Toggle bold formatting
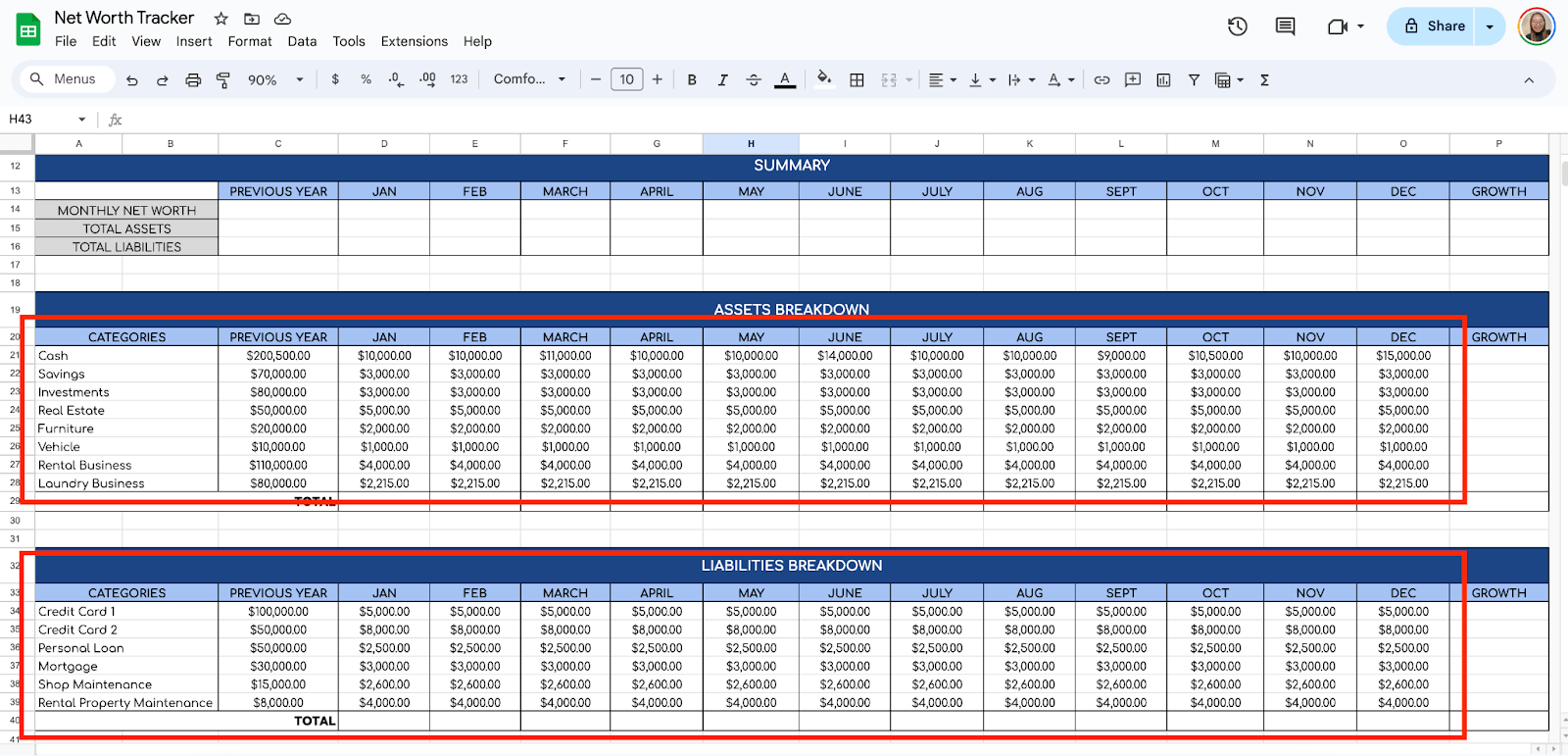The width and height of the screenshot is (1568, 756). [x=692, y=80]
